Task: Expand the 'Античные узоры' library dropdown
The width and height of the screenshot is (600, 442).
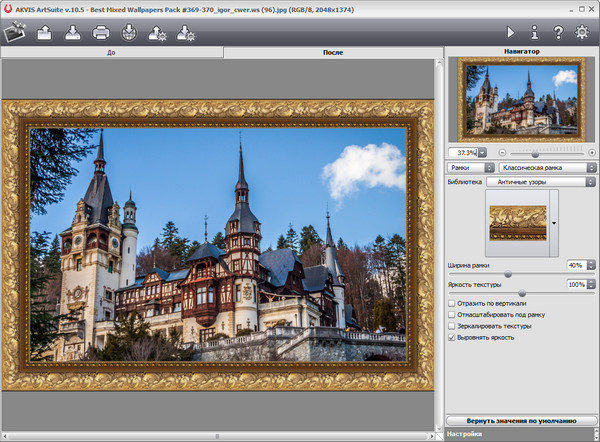Action: [540, 182]
